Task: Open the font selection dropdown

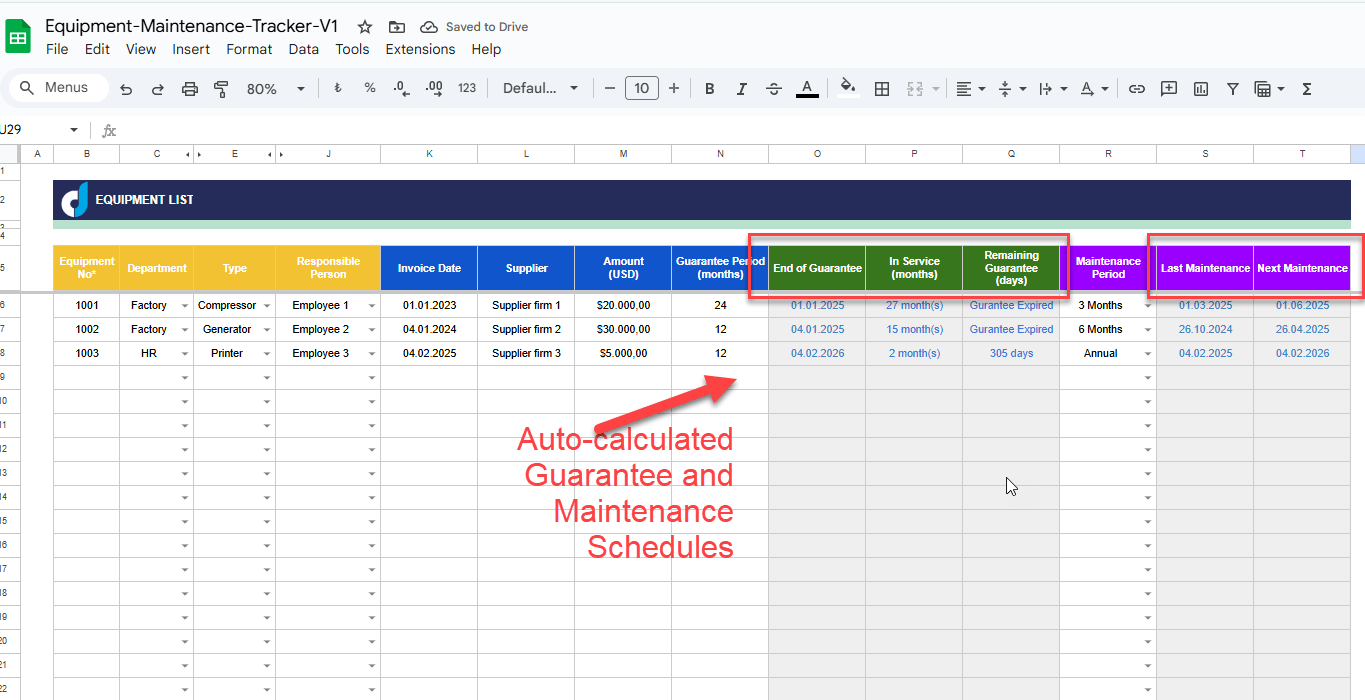Action: (x=540, y=88)
